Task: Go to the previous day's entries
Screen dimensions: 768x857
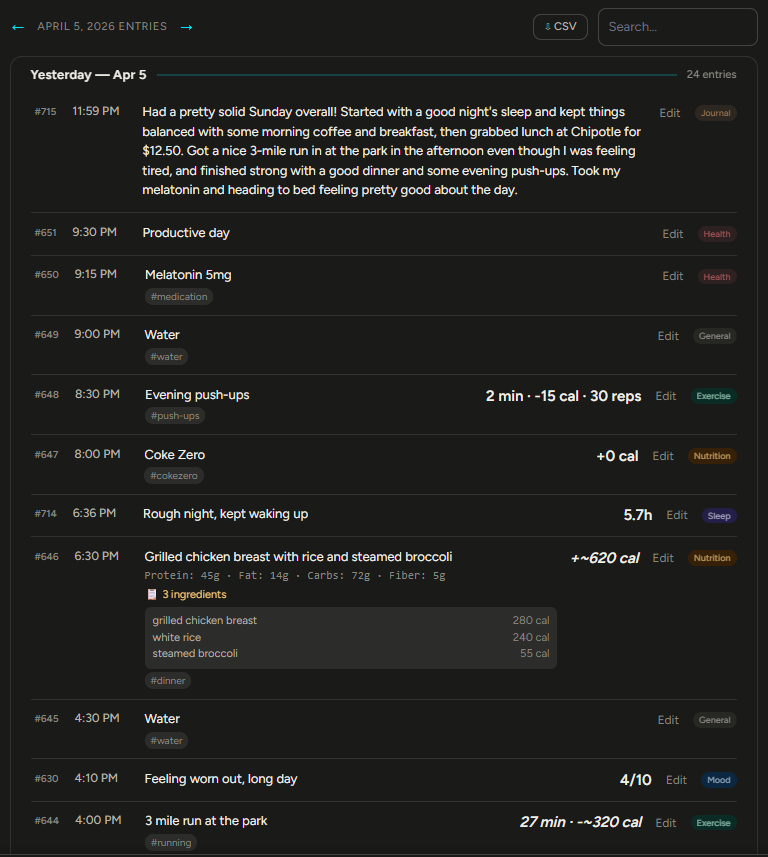Action: 18,27
